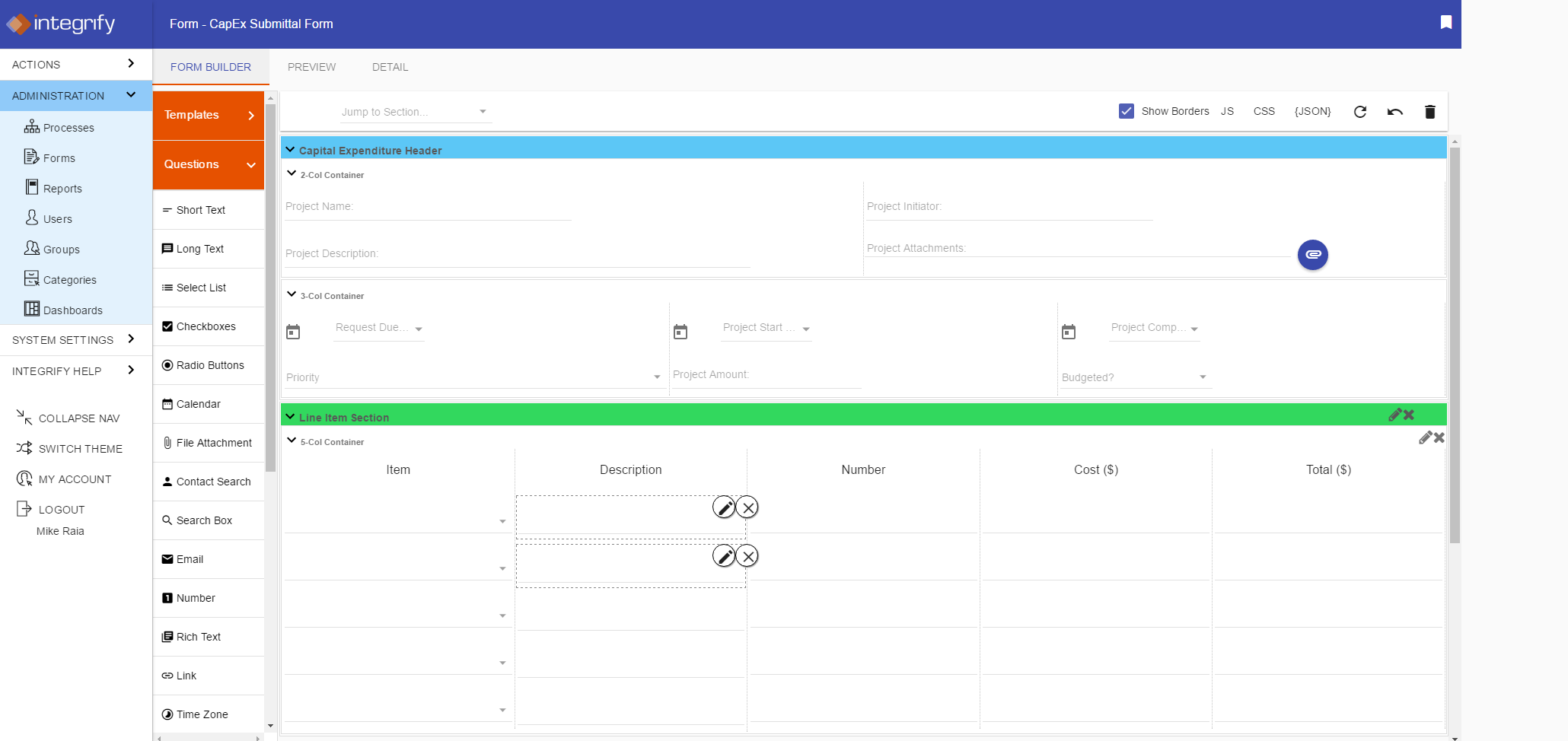Click the delete trash icon in the toolbar
This screenshot has height=741, width=1568.
click(x=1429, y=112)
